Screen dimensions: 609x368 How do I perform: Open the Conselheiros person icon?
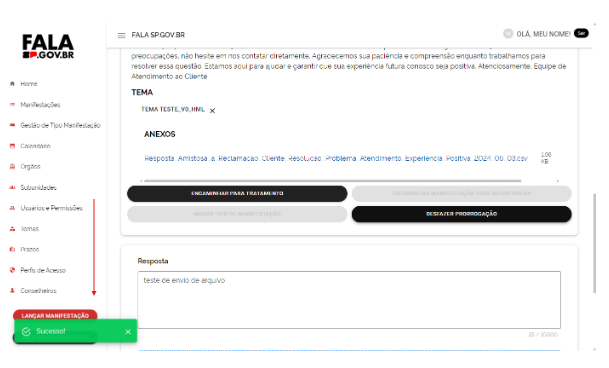(x=12, y=291)
